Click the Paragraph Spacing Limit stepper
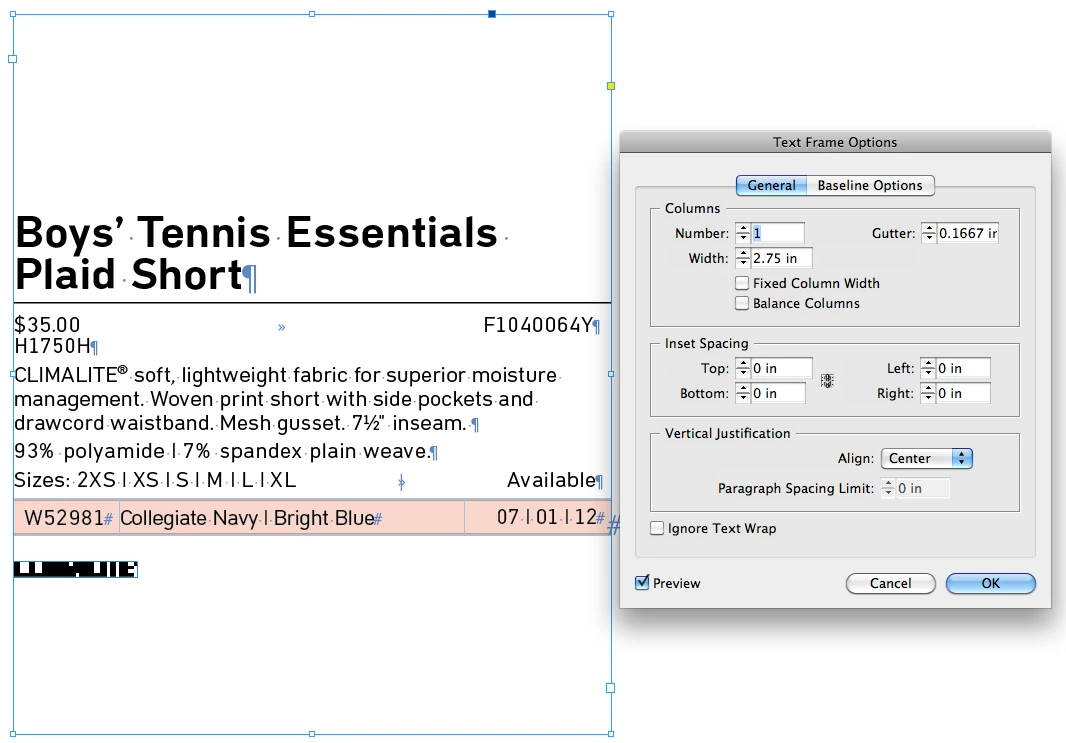1066x743 pixels. pyautogui.click(x=888, y=488)
